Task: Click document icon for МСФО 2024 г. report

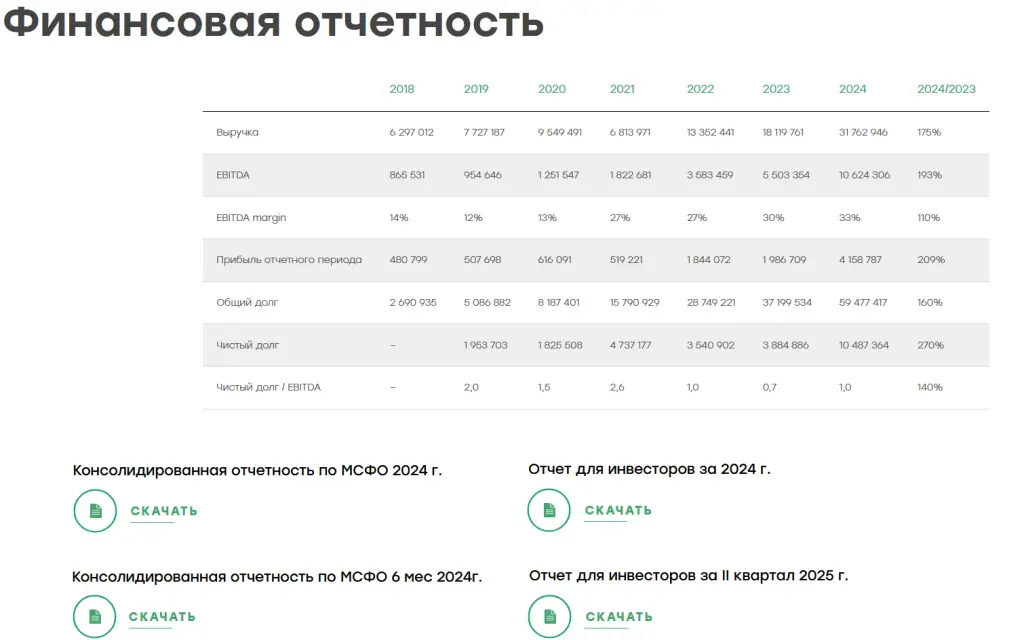Action: pyautogui.click(x=95, y=511)
